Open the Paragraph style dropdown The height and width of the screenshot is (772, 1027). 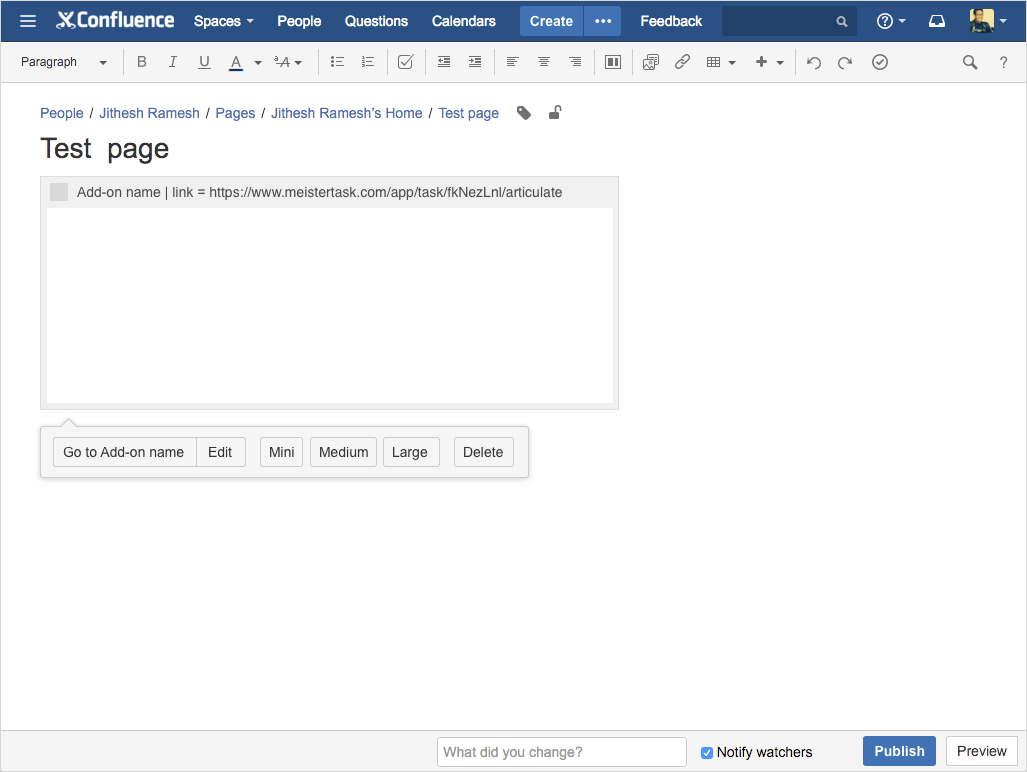pyautogui.click(x=64, y=62)
